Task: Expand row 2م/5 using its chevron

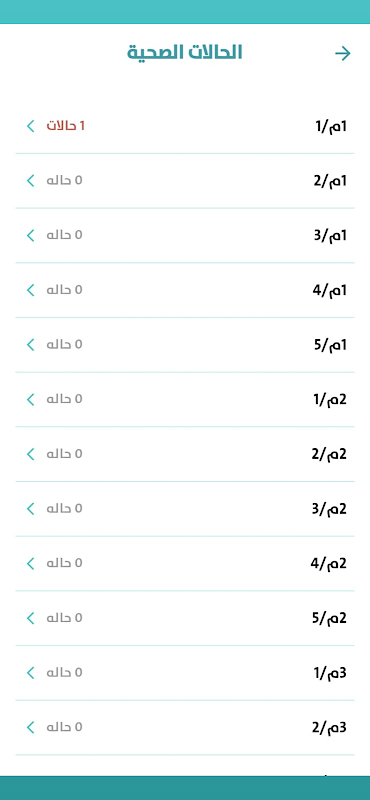Action: (31, 618)
